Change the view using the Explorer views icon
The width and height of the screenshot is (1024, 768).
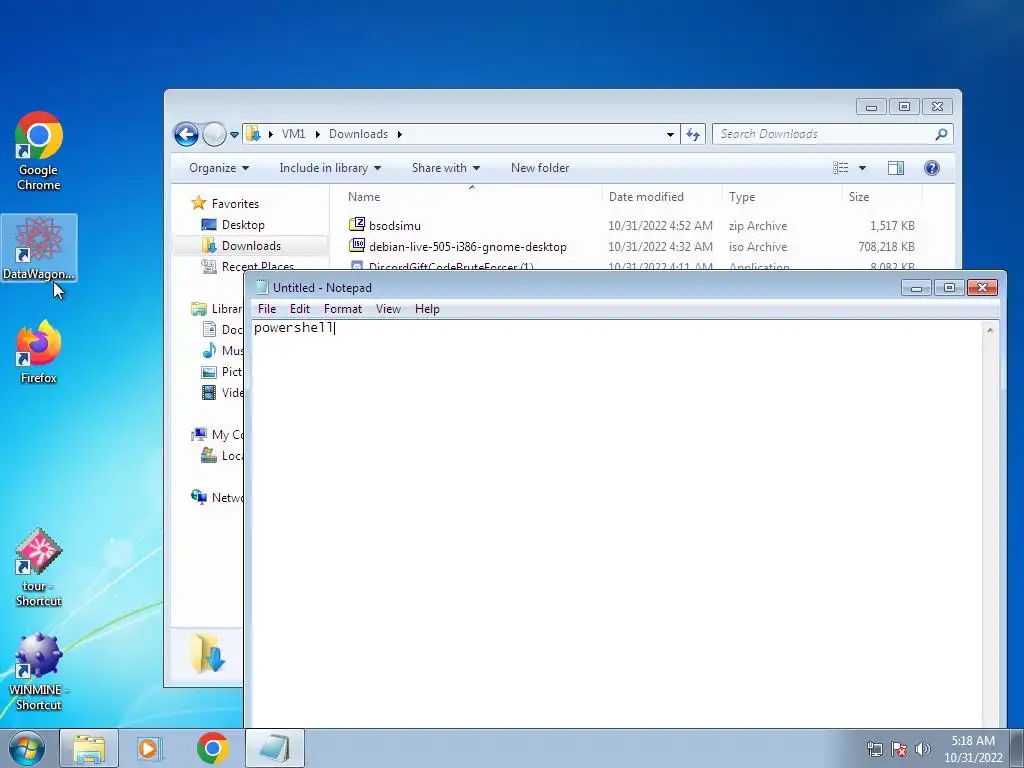(840, 168)
